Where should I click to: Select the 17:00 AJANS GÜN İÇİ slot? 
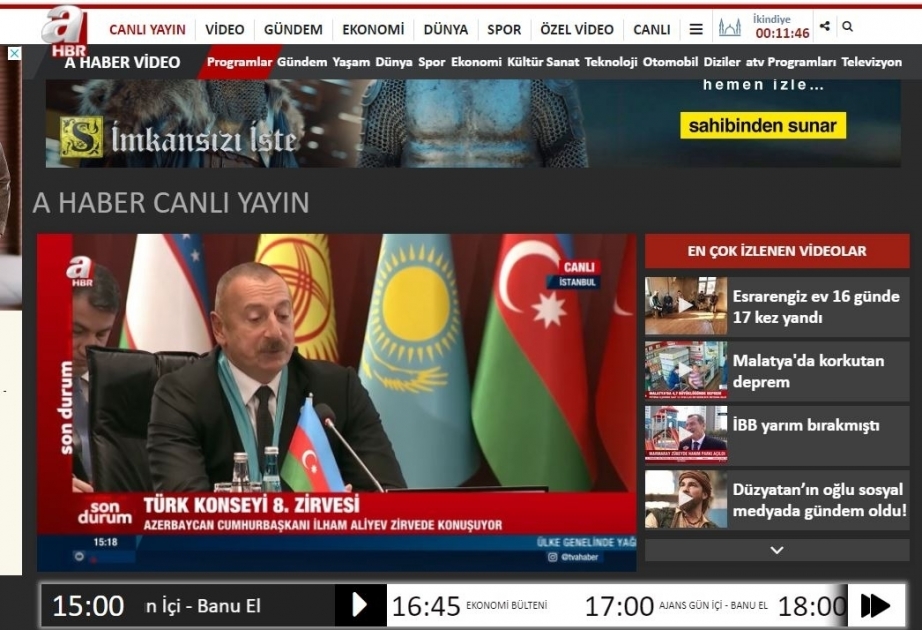click(x=676, y=605)
